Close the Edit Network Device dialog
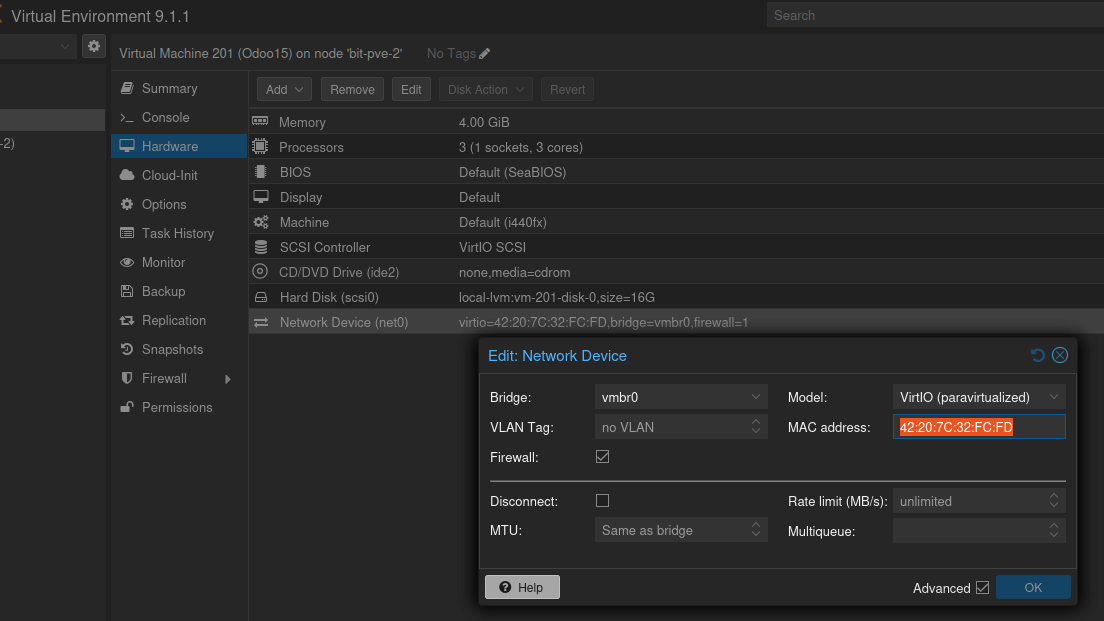 1060,355
